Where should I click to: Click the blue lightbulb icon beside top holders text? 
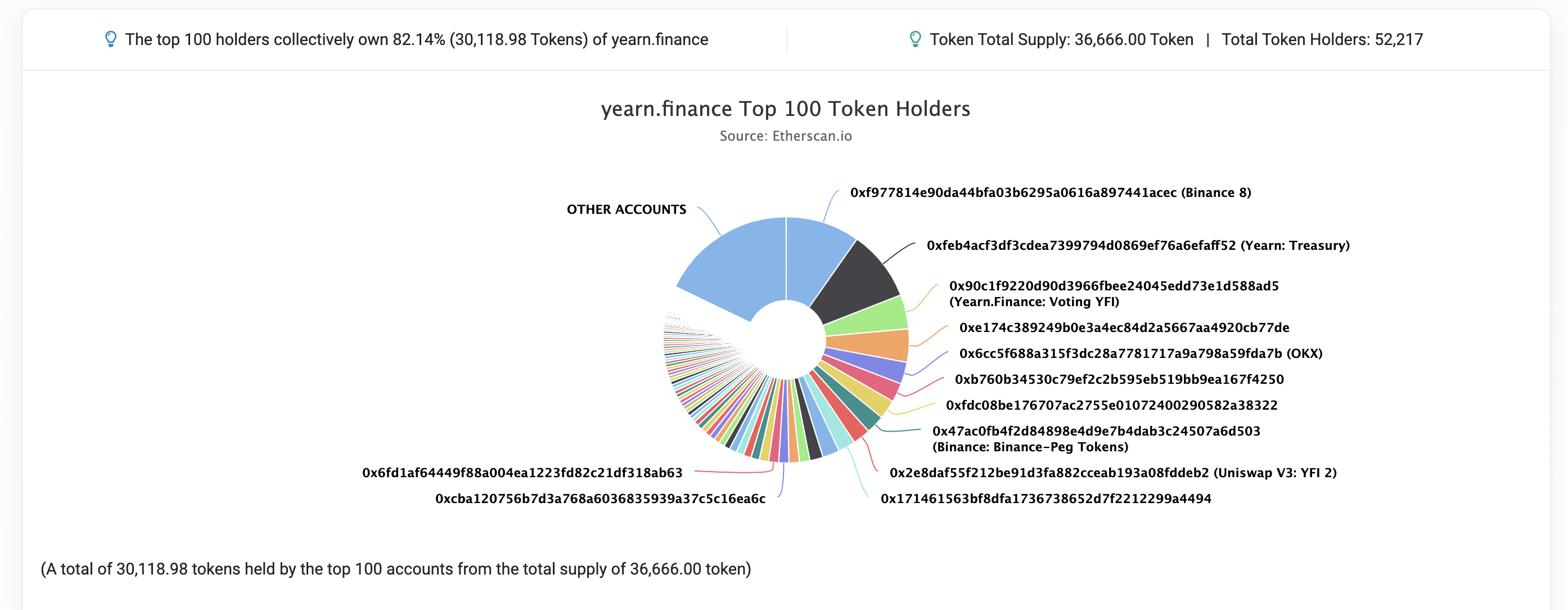[x=110, y=39]
